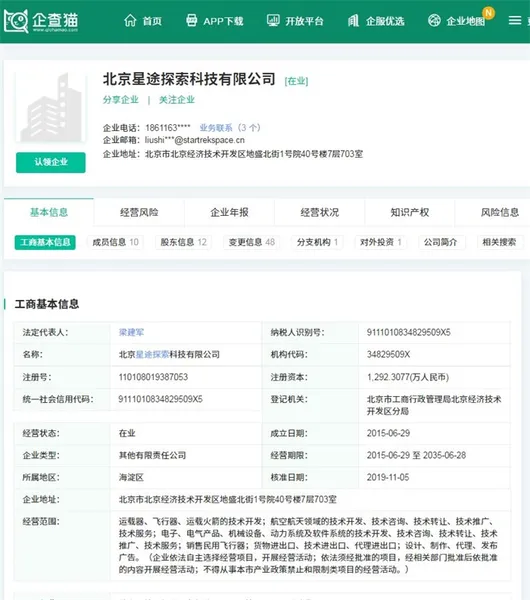Screen dimensions: 530x600
Task: Click the orange N badge
Action: [488, 13]
